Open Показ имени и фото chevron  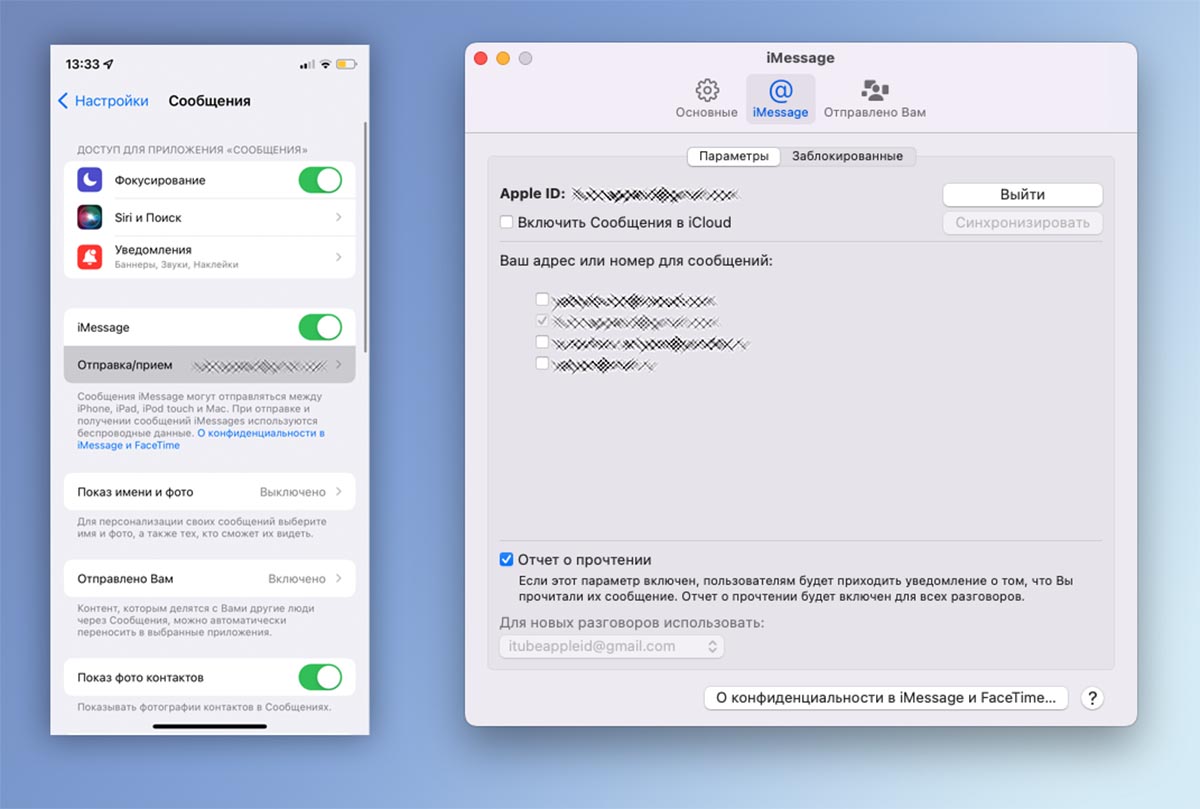pyautogui.click(x=338, y=492)
